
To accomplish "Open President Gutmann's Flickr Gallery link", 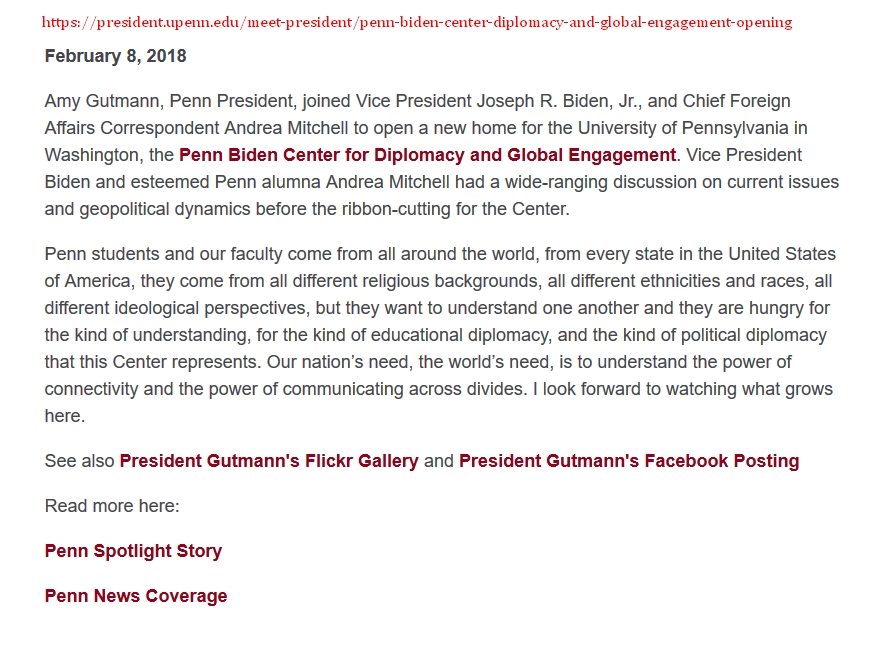I will 269,461.
